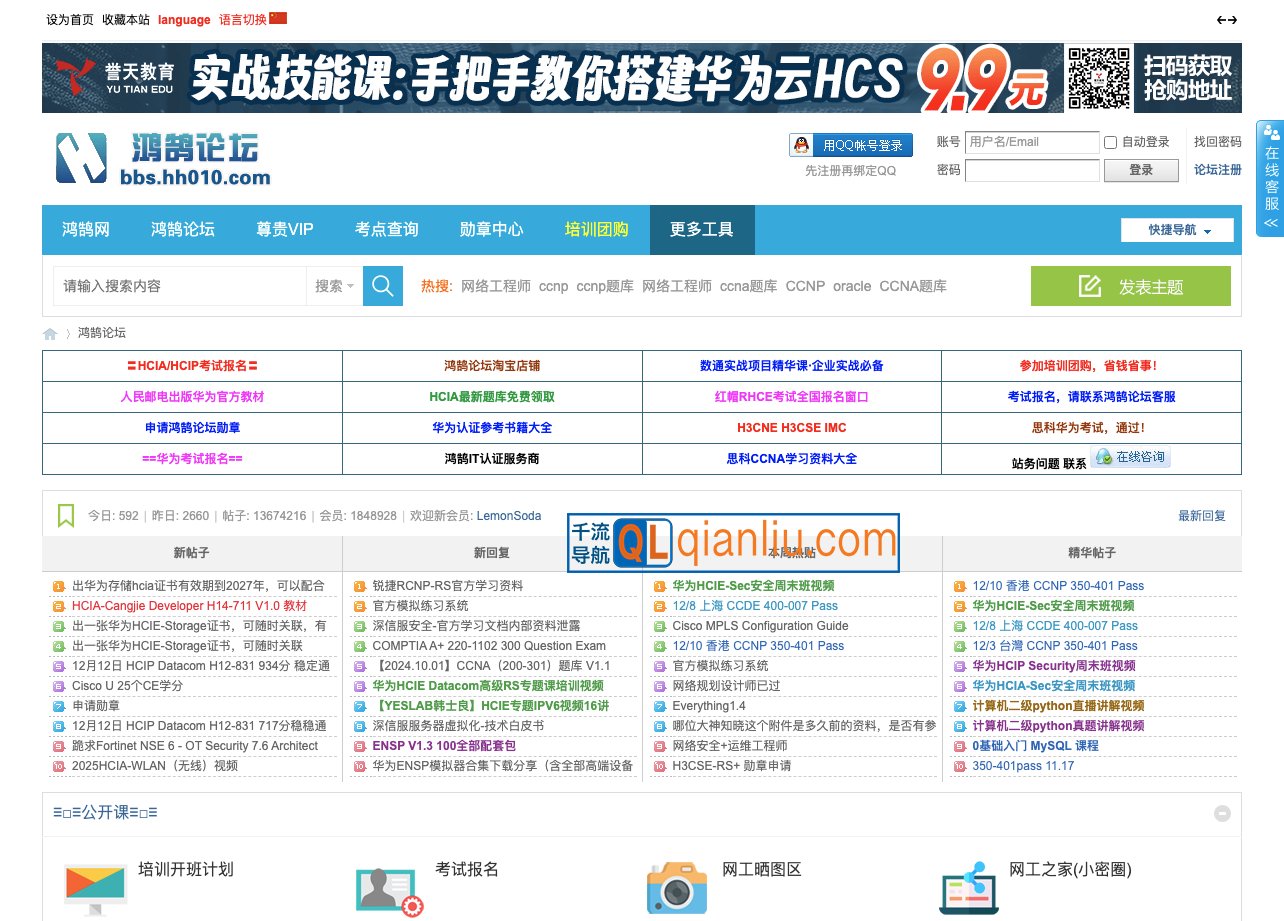Select the 勋章中心 navigation item
The width and height of the screenshot is (1284, 921).
click(x=491, y=229)
